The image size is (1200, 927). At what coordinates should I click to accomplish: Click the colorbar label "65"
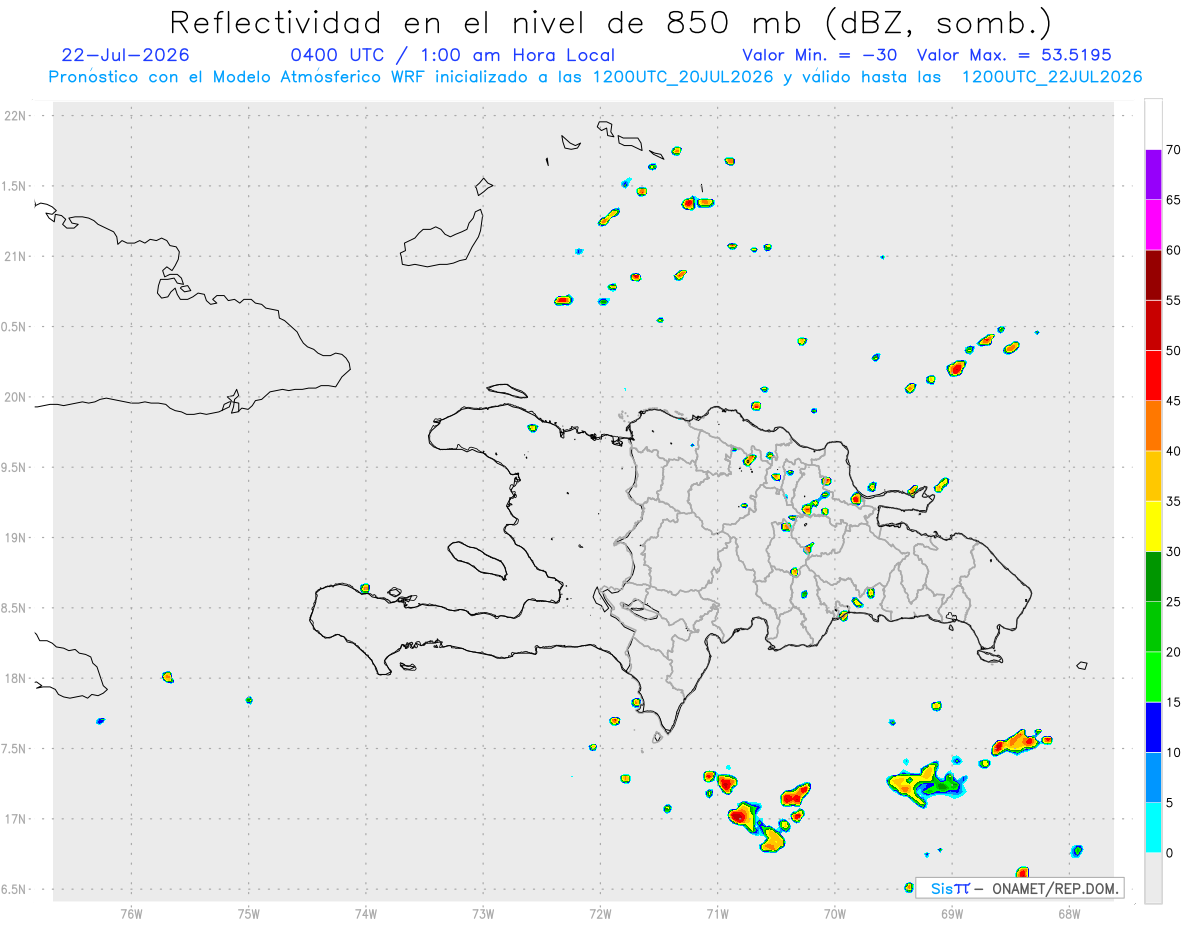coord(1174,200)
